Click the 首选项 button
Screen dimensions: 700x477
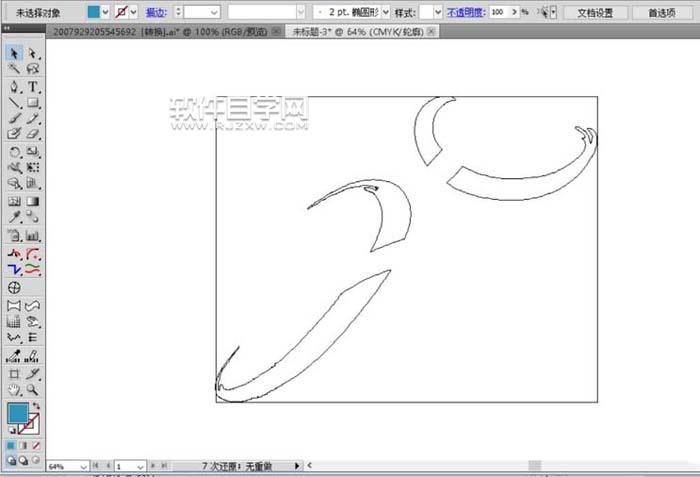point(662,13)
